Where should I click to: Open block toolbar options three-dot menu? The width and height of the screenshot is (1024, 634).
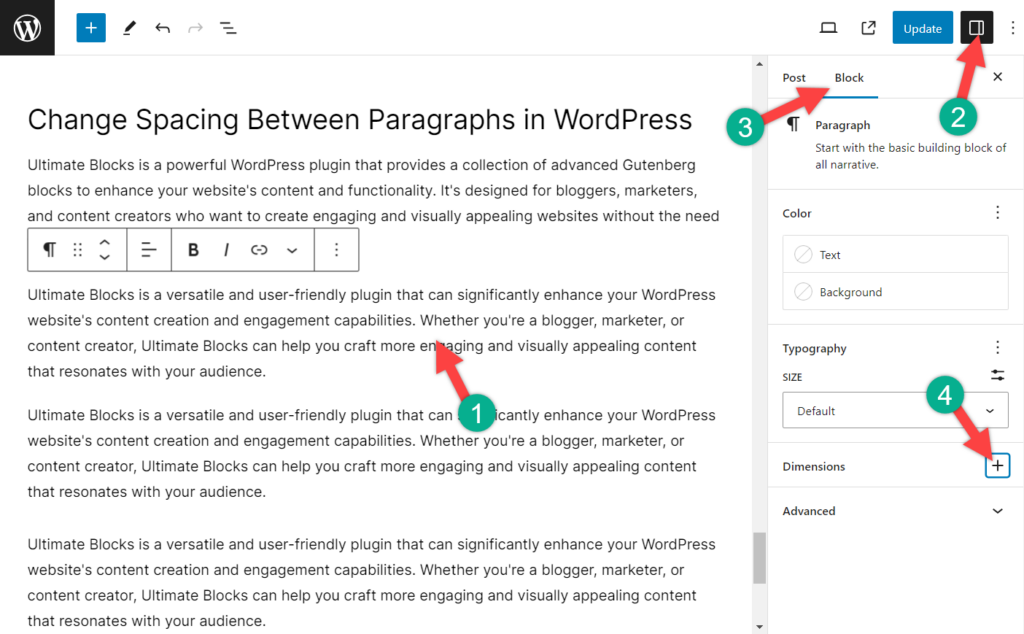336,249
